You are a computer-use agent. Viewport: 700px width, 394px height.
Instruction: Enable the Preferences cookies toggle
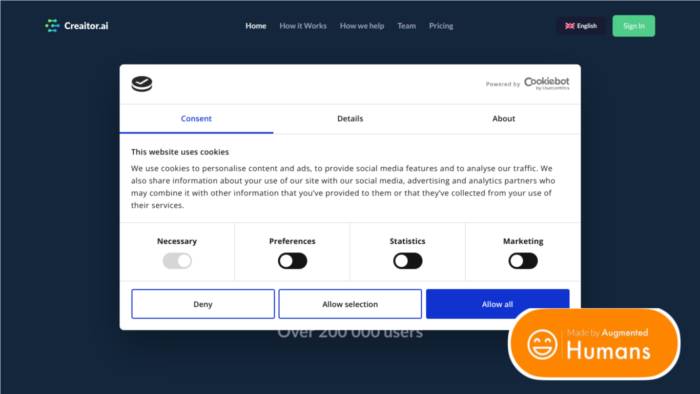pos(292,261)
